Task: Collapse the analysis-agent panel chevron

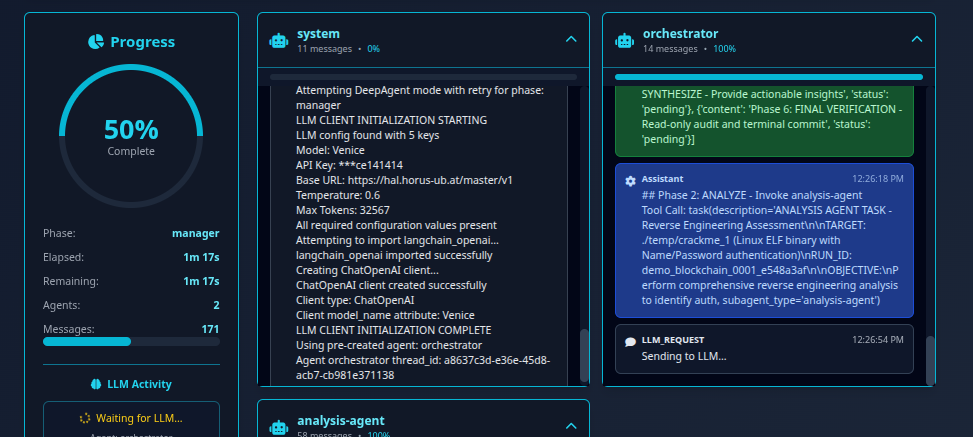Action: (572, 426)
